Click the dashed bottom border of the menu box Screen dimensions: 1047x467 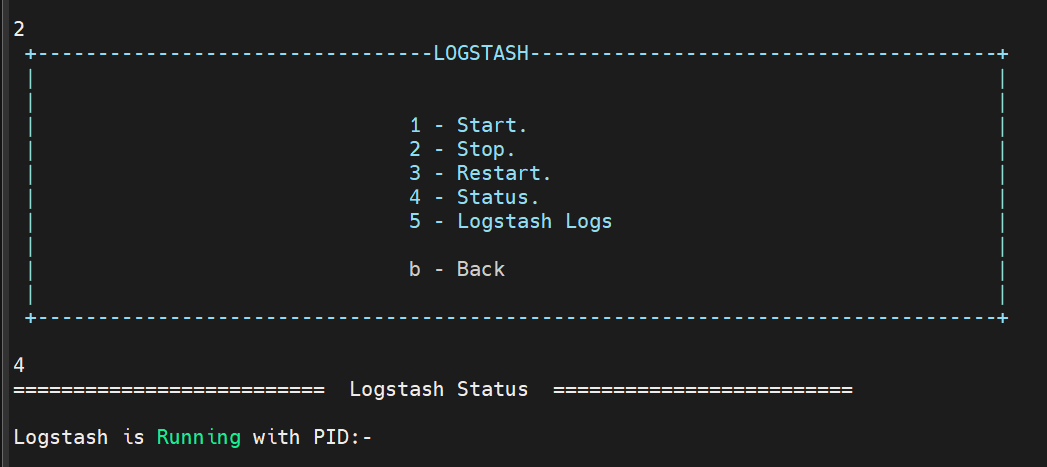pos(516,317)
